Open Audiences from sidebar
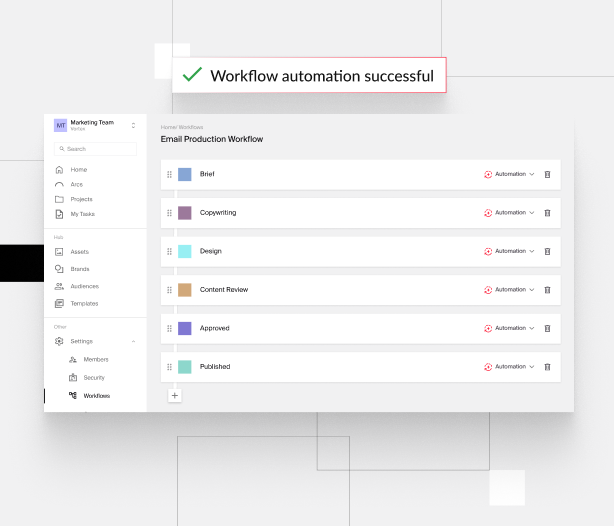Viewport: 614px width, 526px height. (85, 286)
